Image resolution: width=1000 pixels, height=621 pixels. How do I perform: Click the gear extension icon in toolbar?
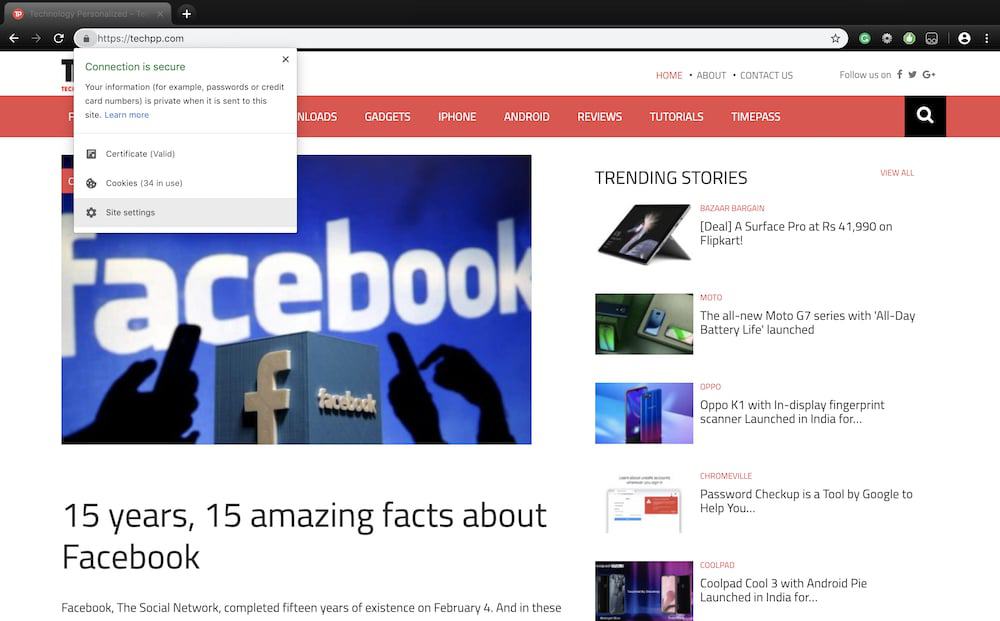887,38
